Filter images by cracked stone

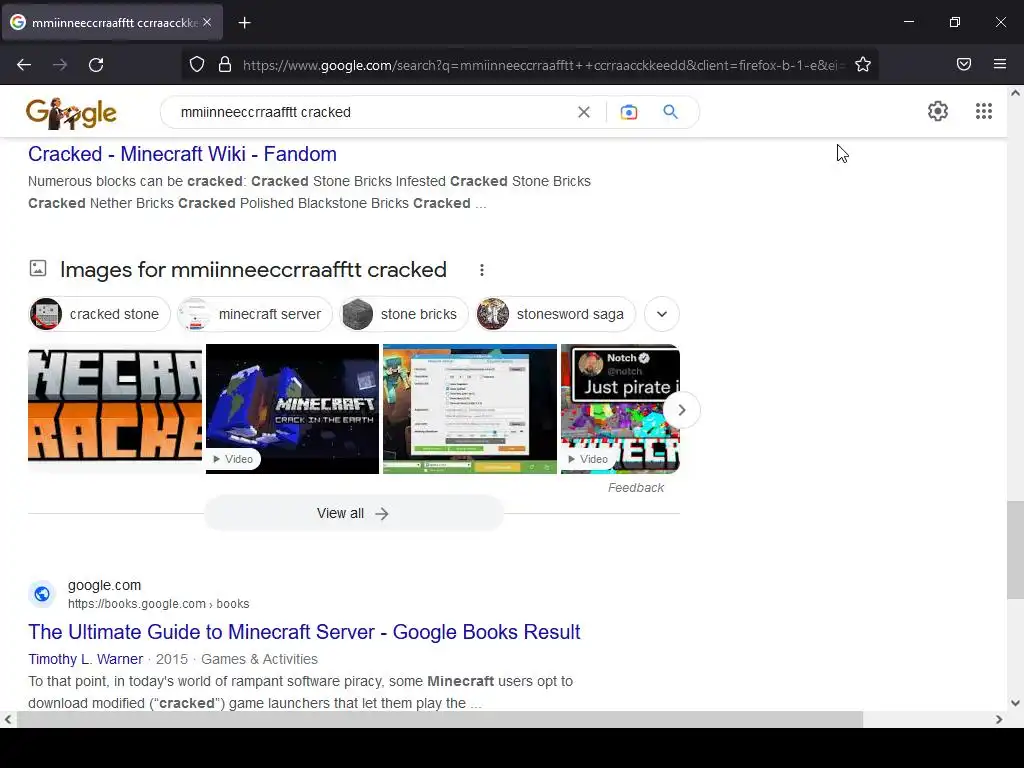coord(100,314)
